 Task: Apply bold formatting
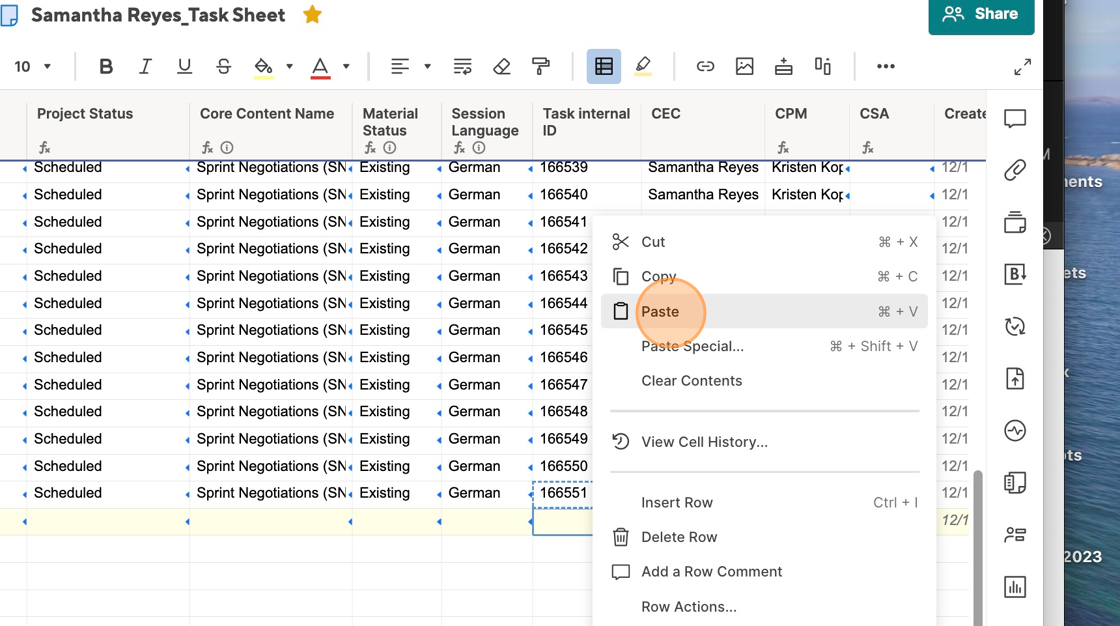pos(106,66)
